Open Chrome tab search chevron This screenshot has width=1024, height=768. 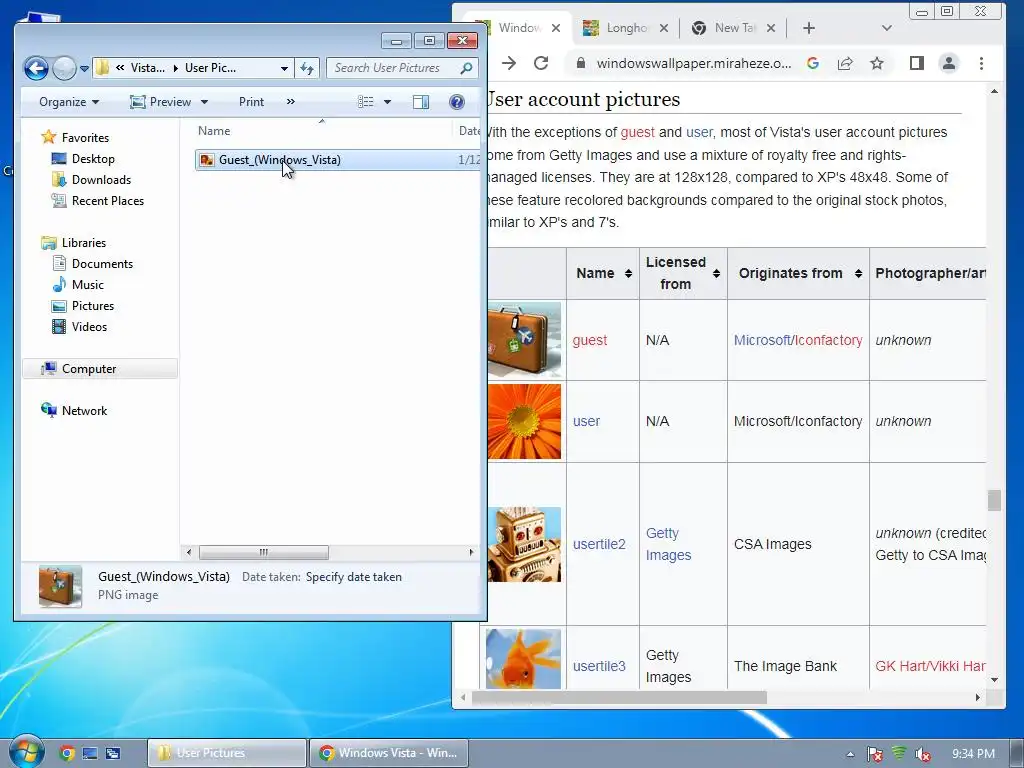[x=886, y=28]
